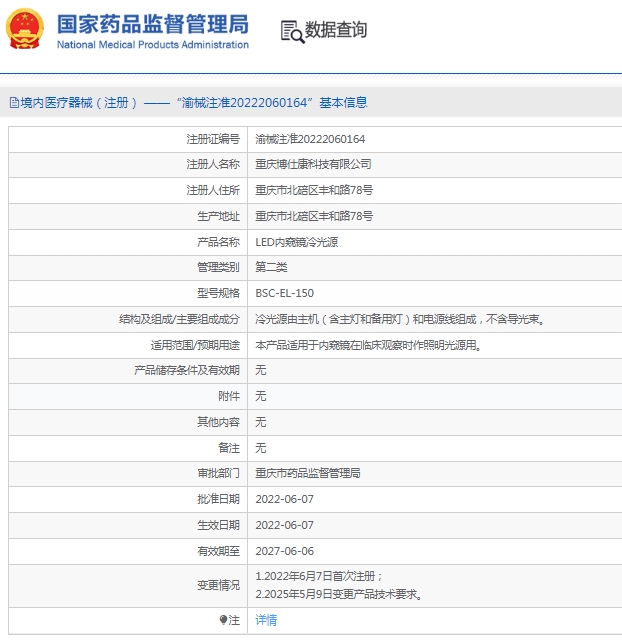The width and height of the screenshot is (622, 644).
Task: Click the 审批部门 label
Action: (218, 473)
